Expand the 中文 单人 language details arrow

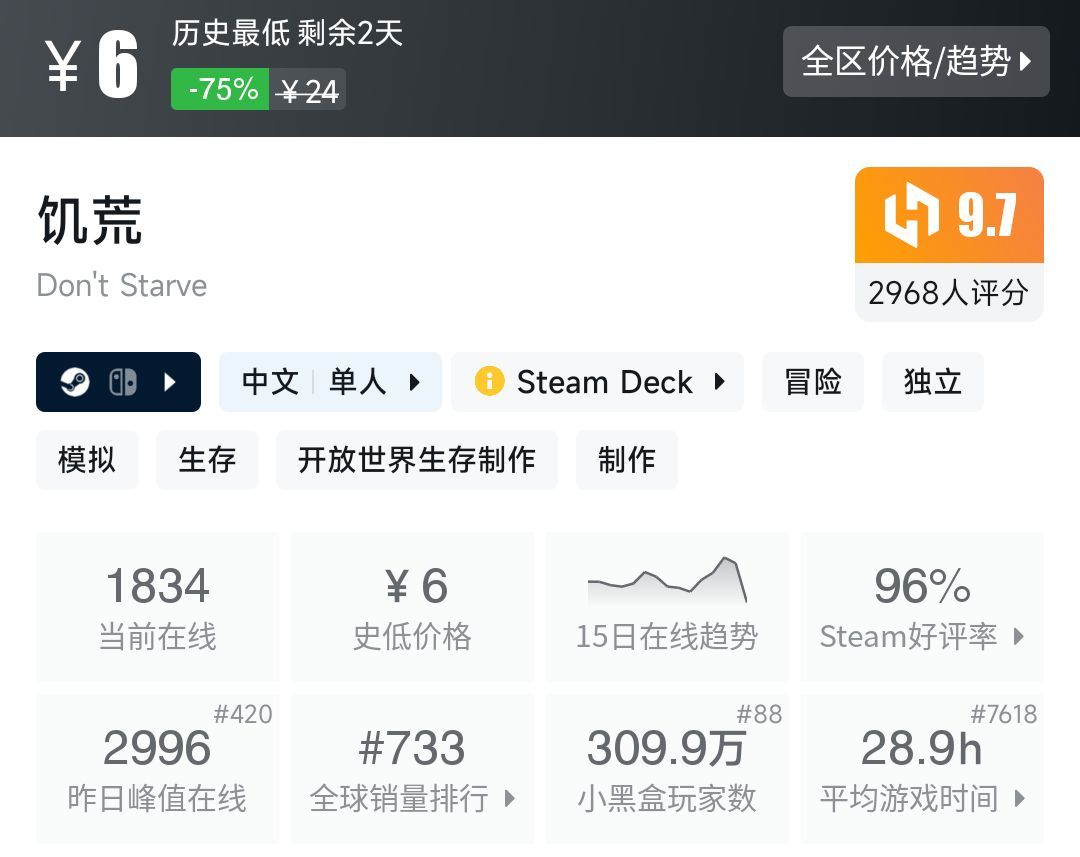414,382
